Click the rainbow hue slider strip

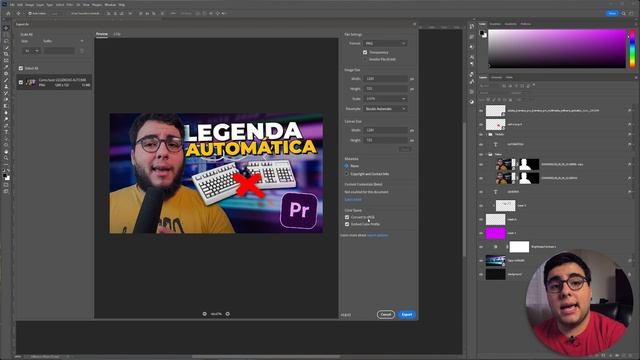(632, 48)
